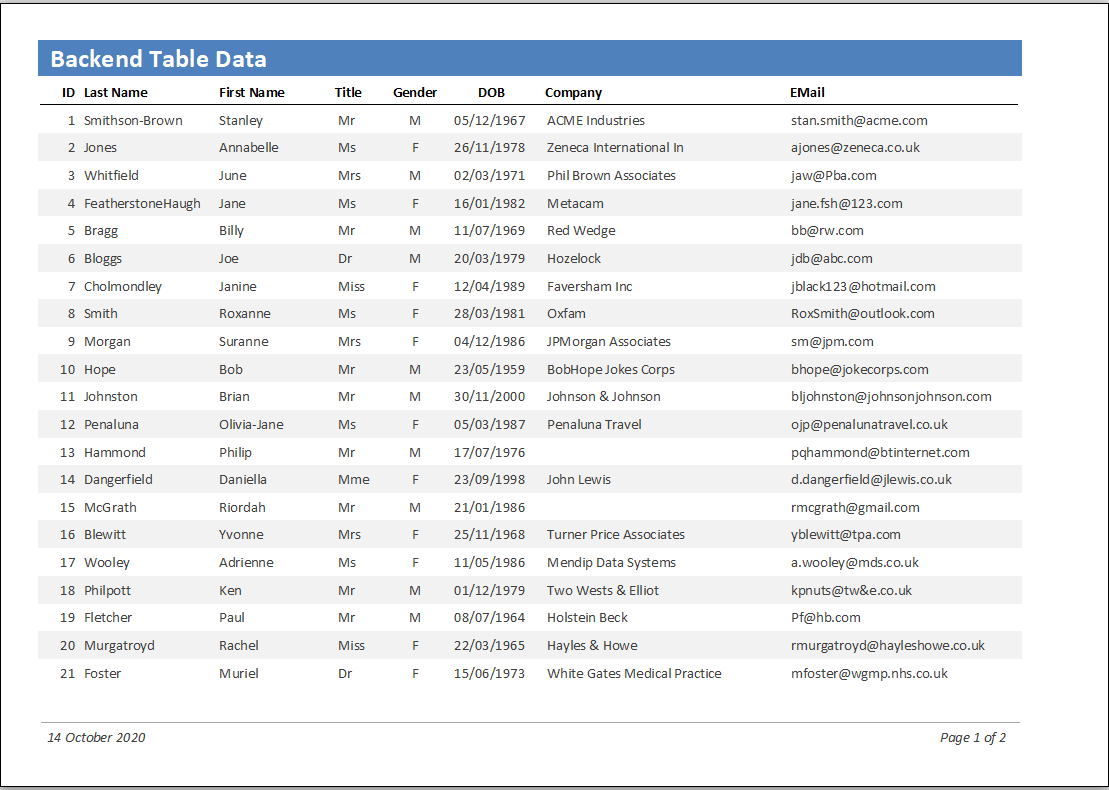
Task: Click email bljohnston@johnsonjohnson.com
Action: 891,397
